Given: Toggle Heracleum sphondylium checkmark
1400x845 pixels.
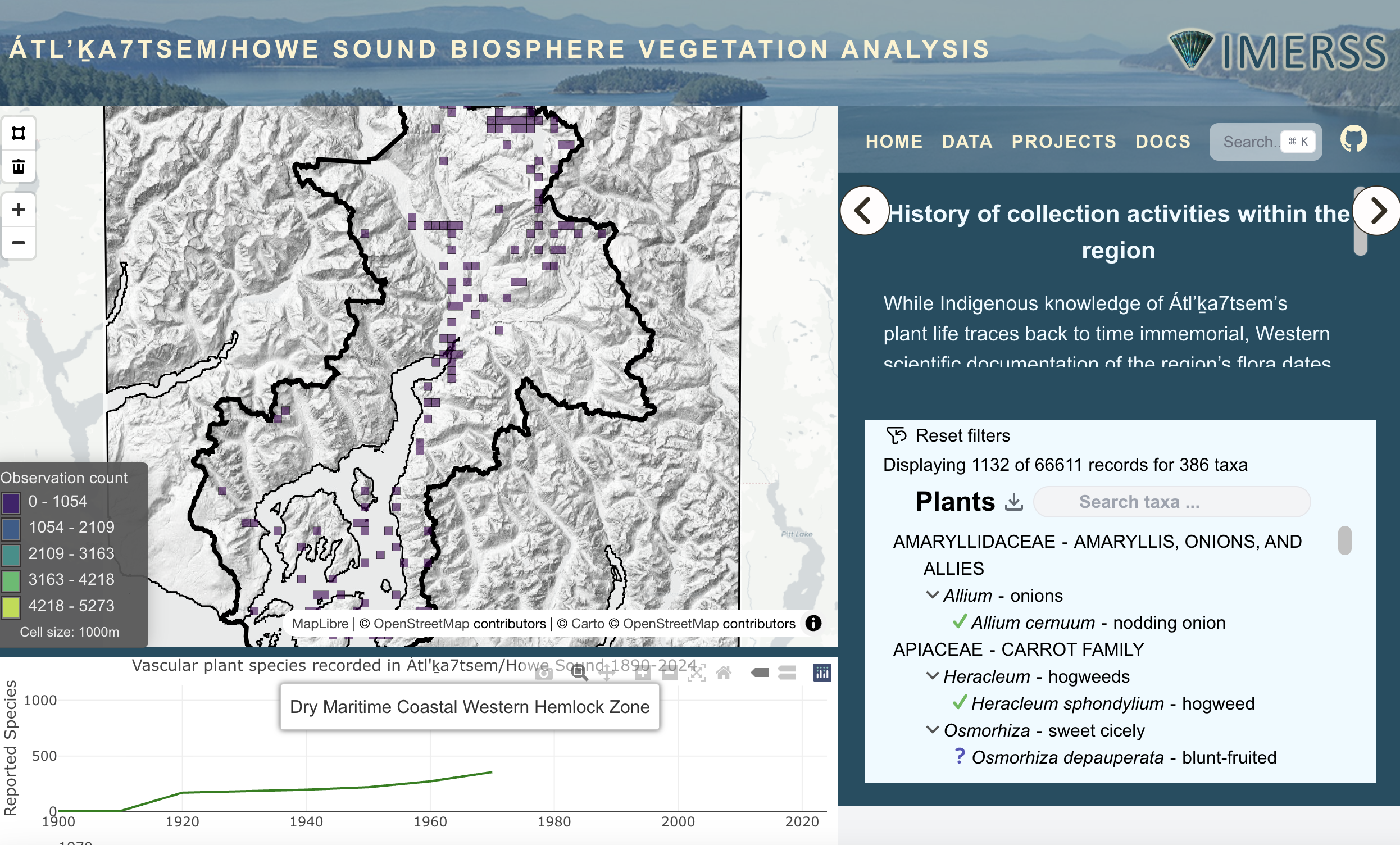Looking at the screenshot, I should [960, 703].
